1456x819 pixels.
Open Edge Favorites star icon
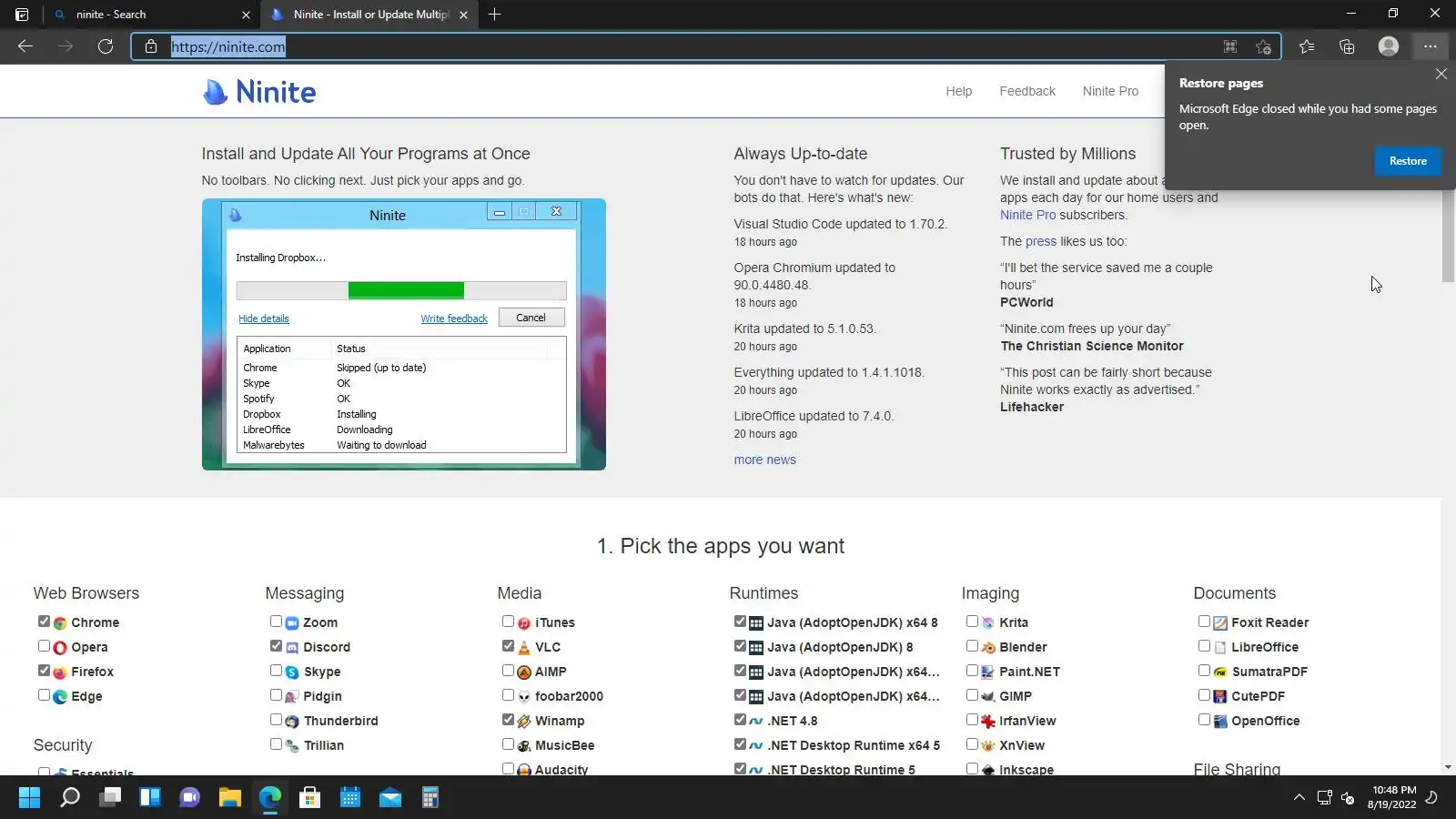click(x=1307, y=46)
